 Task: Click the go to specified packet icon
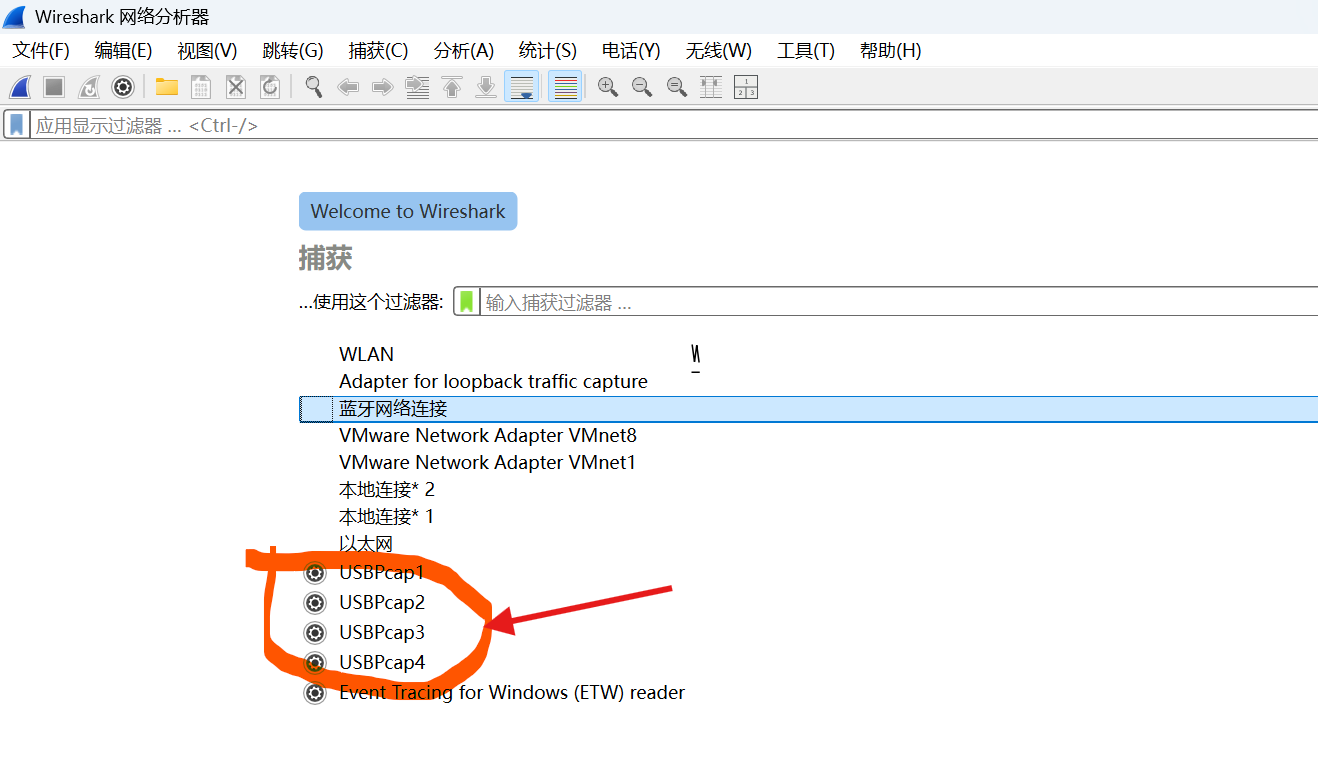[x=417, y=87]
